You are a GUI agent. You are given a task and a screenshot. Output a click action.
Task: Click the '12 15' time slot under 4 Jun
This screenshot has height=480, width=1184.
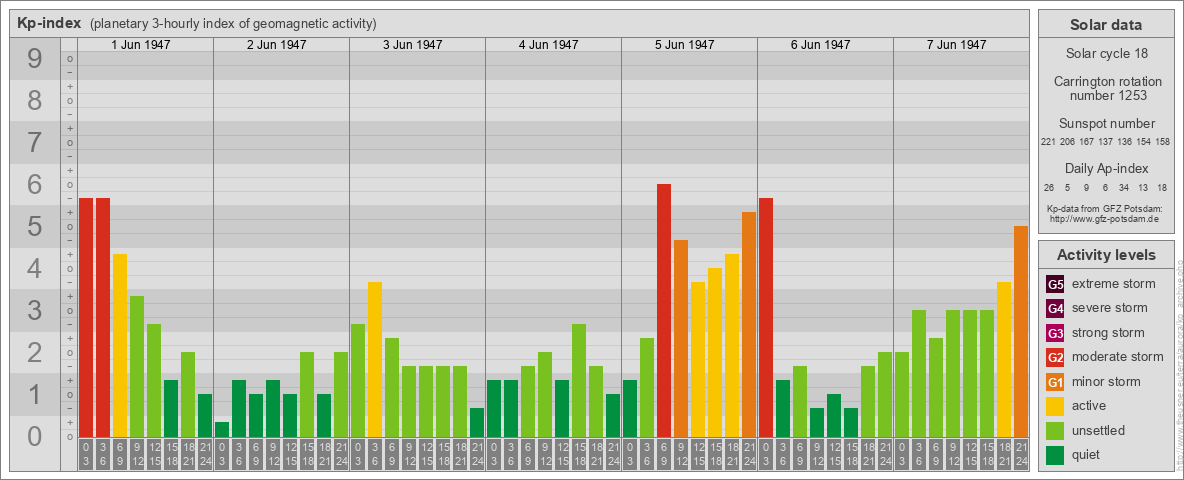point(562,454)
